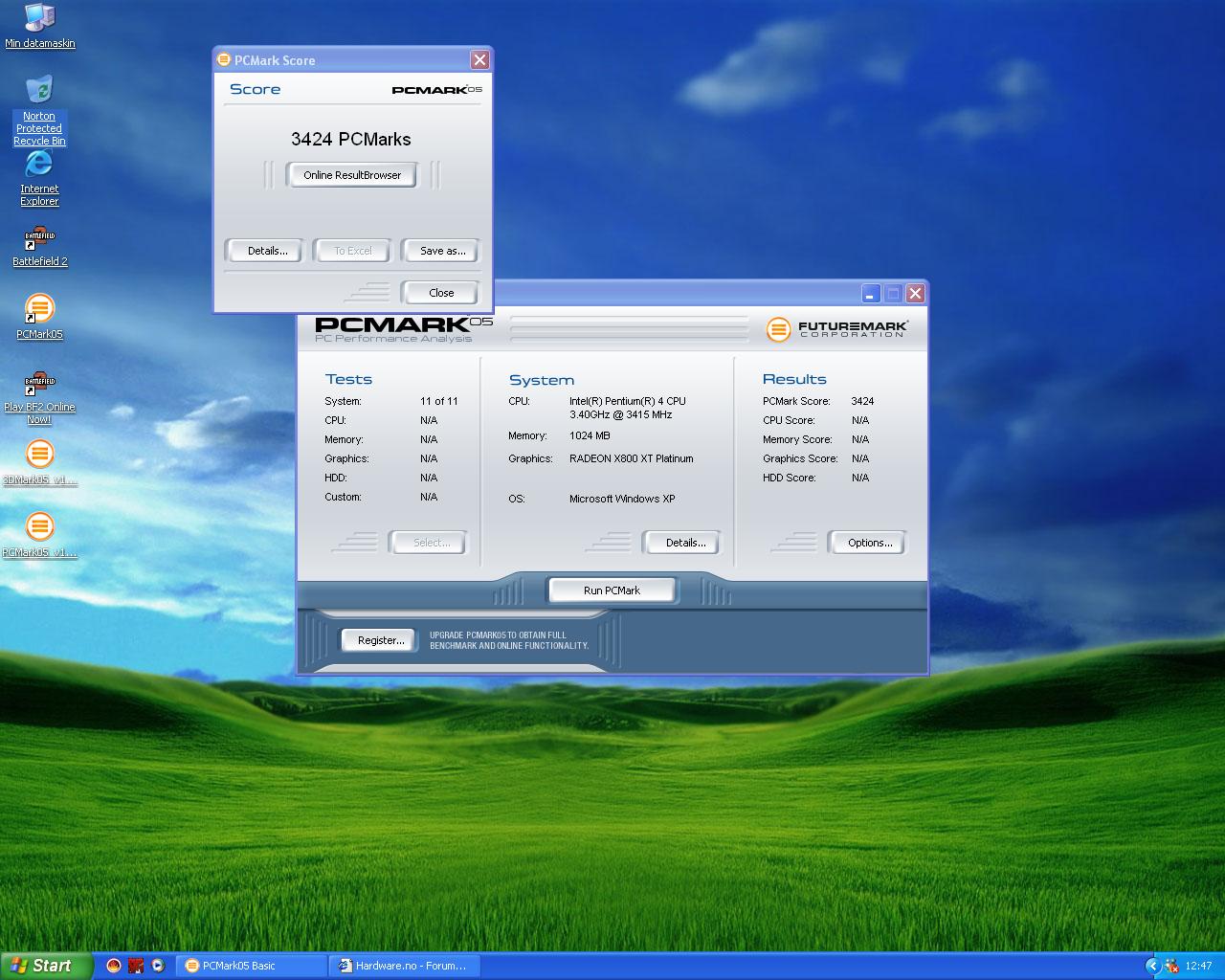Image resolution: width=1225 pixels, height=980 pixels.
Task: Select 3DMark05 installer icon on desktop
Action: coord(39,462)
